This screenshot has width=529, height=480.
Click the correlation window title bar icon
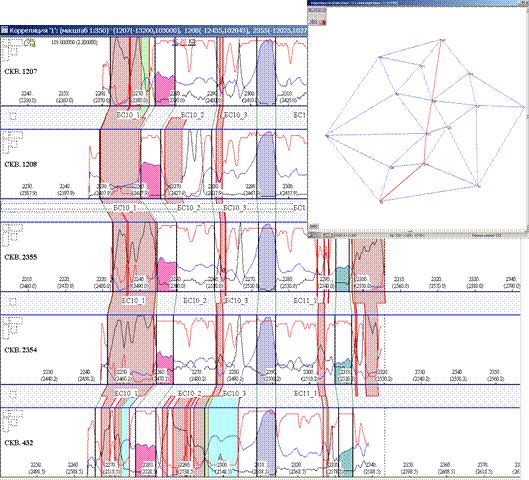point(4,30)
